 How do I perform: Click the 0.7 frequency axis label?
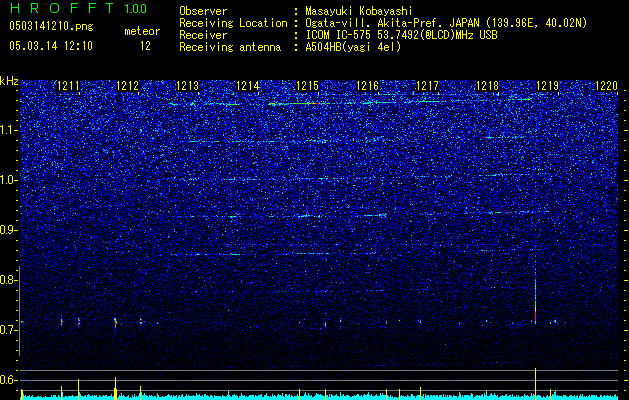click(9, 330)
